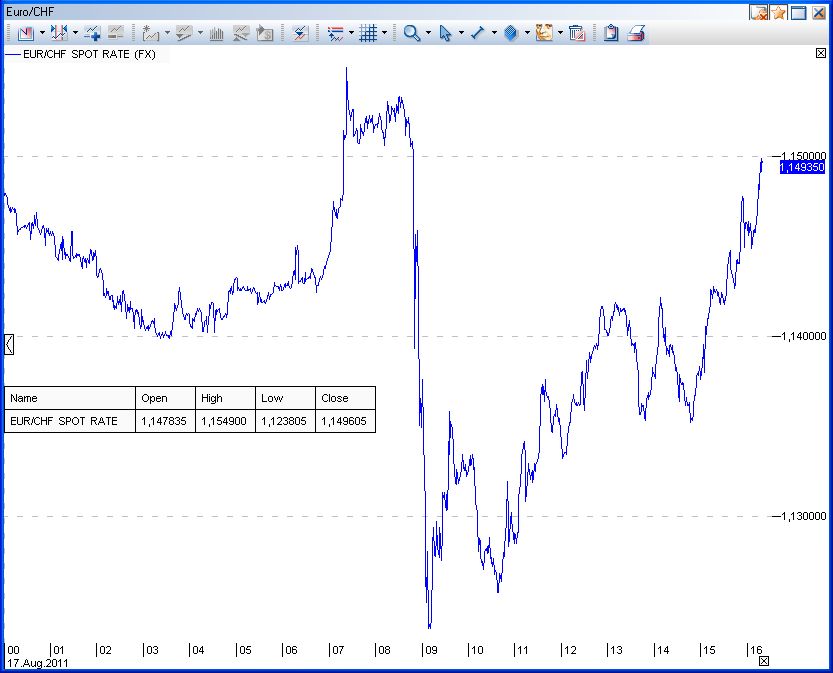
Task: Click the High value 1,154900
Action: coord(224,421)
